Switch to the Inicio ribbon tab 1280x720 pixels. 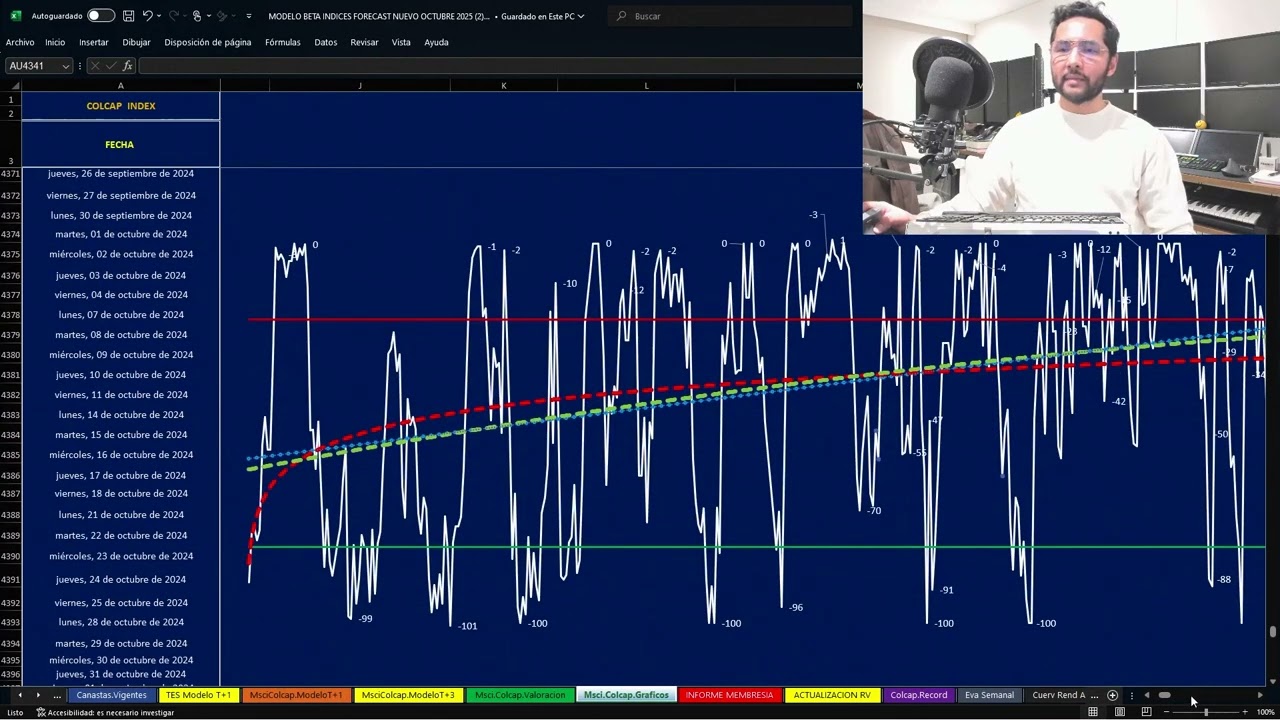point(55,42)
